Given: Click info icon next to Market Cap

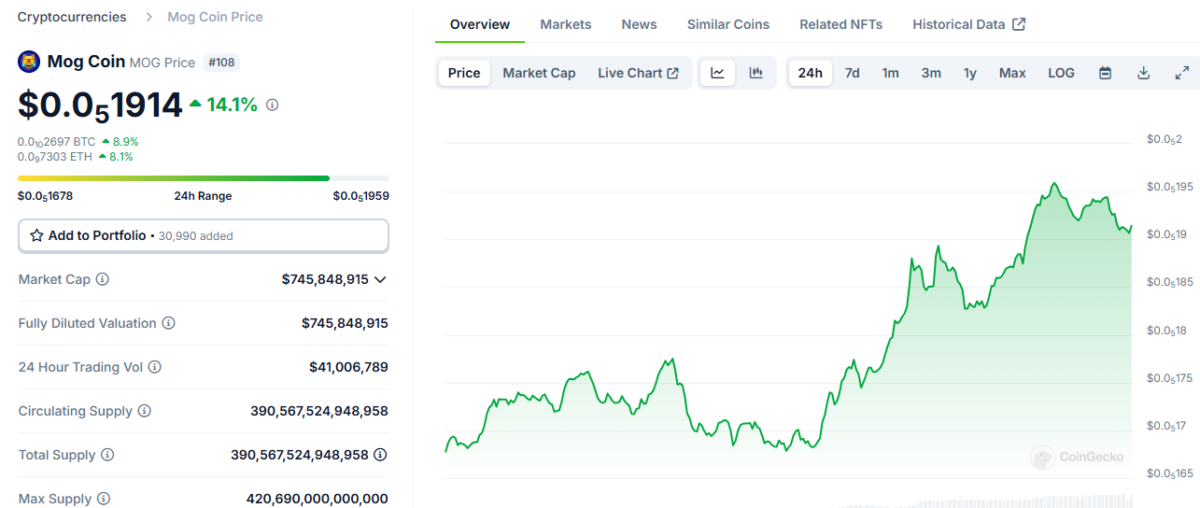Looking at the screenshot, I should point(103,280).
